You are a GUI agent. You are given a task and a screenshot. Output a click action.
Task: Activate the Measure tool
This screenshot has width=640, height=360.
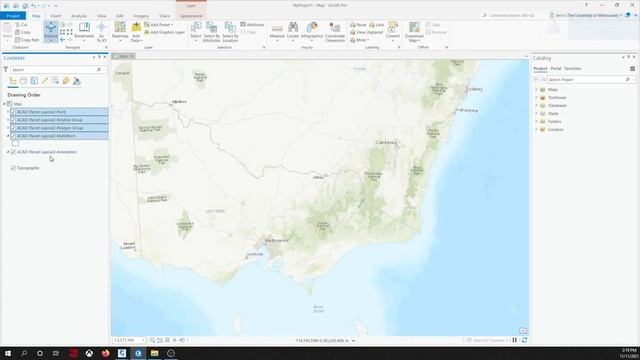pyautogui.click(x=277, y=31)
